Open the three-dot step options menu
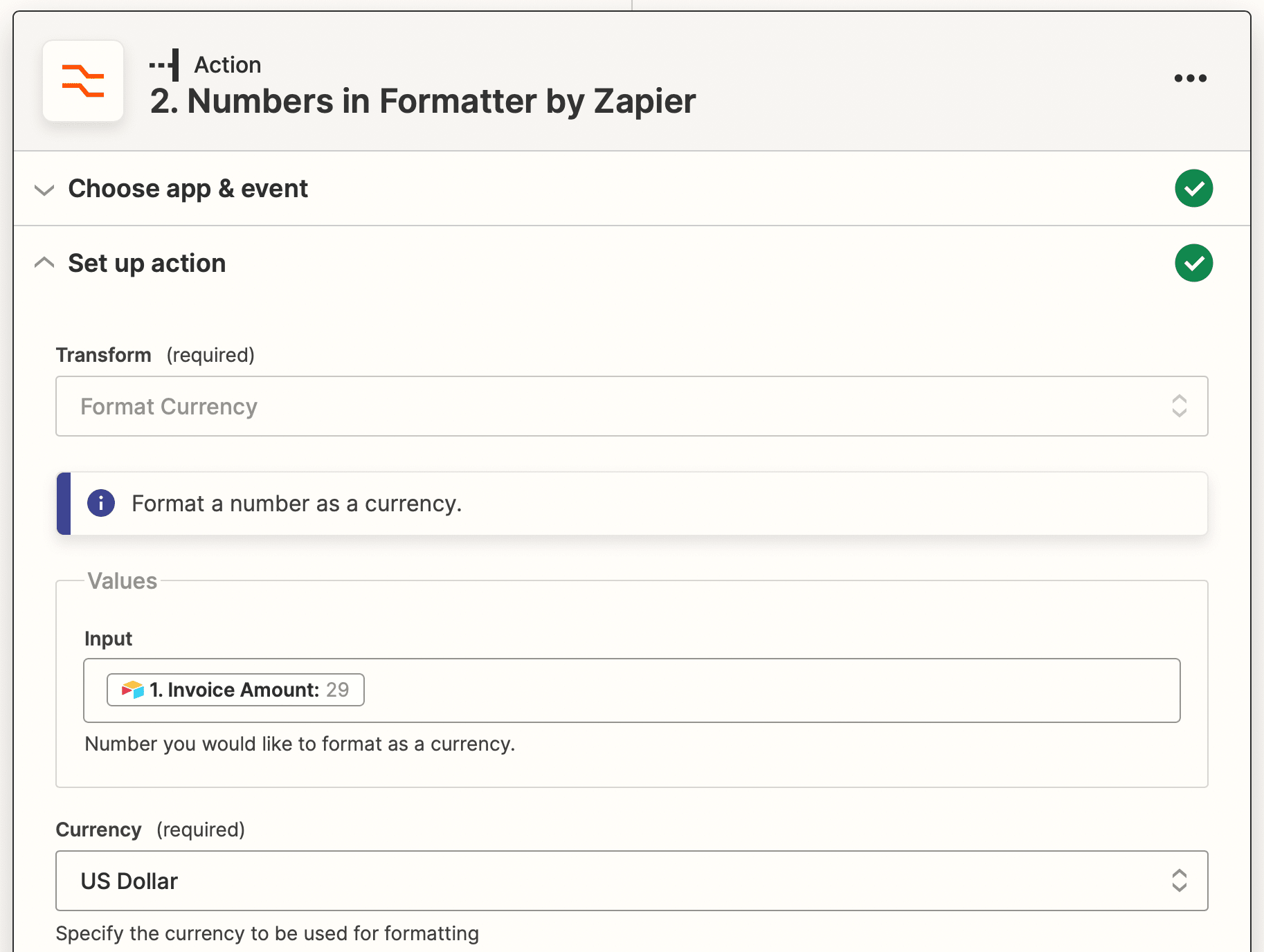The image size is (1264, 952). 1190,78
